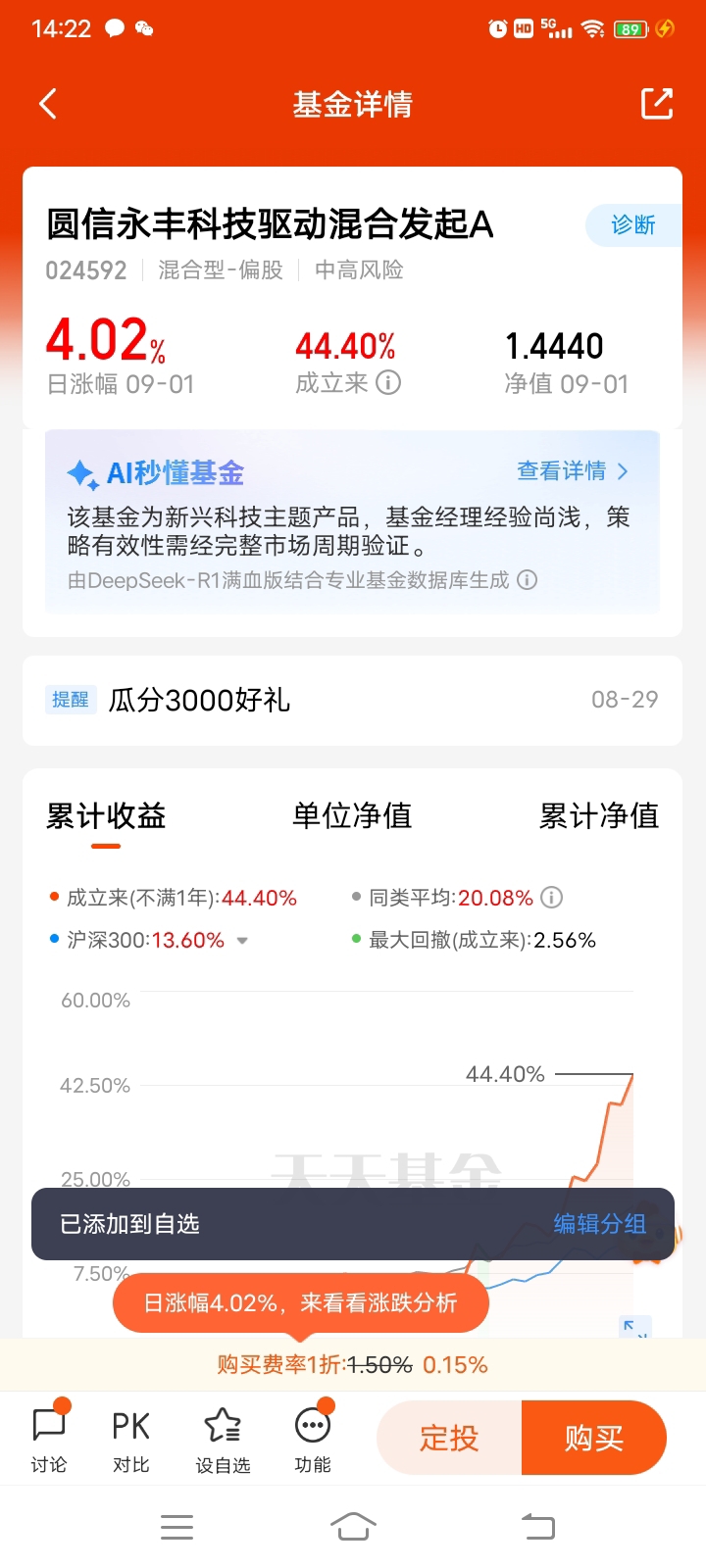Open the share icon in header

(x=657, y=104)
